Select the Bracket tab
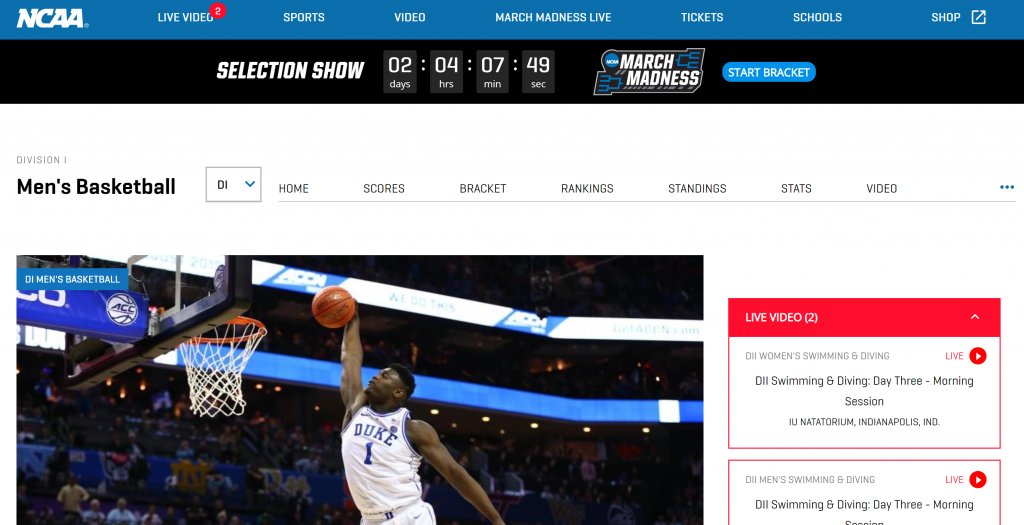Image resolution: width=1024 pixels, height=525 pixels. 483,189
